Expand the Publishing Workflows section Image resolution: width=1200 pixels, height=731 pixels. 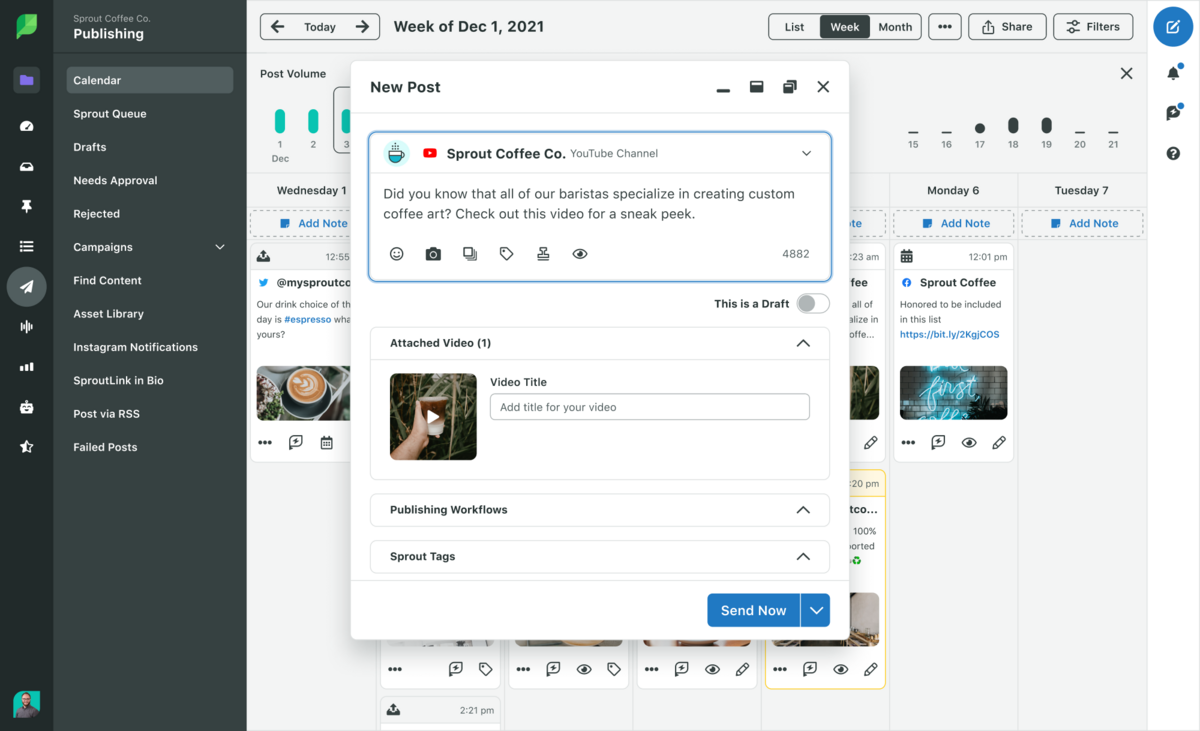click(803, 510)
